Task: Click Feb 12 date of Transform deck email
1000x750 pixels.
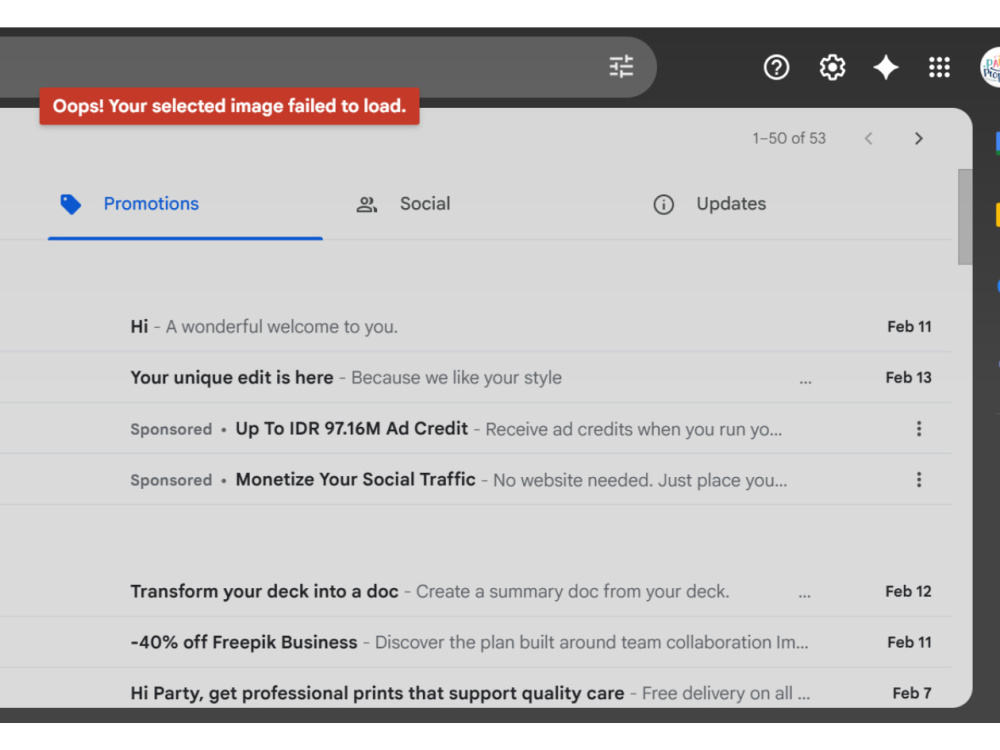Action: click(x=908, y=591)
